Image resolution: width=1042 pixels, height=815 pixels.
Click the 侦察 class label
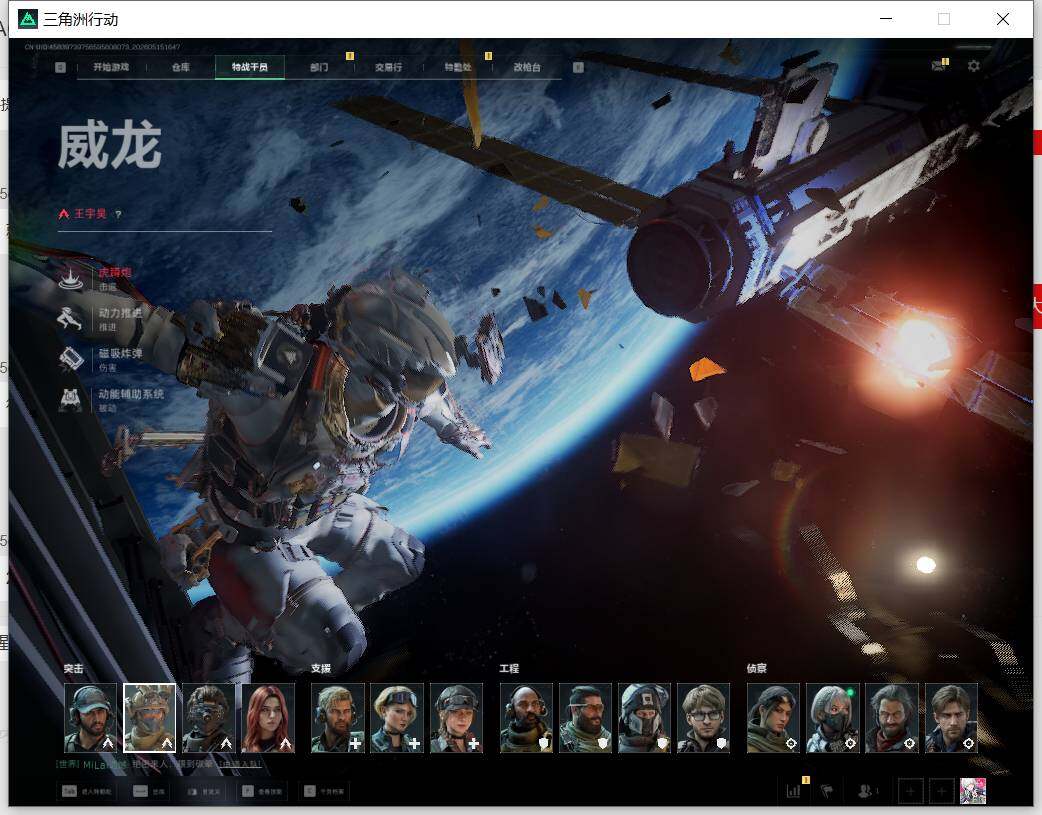[x=757, y=669]
